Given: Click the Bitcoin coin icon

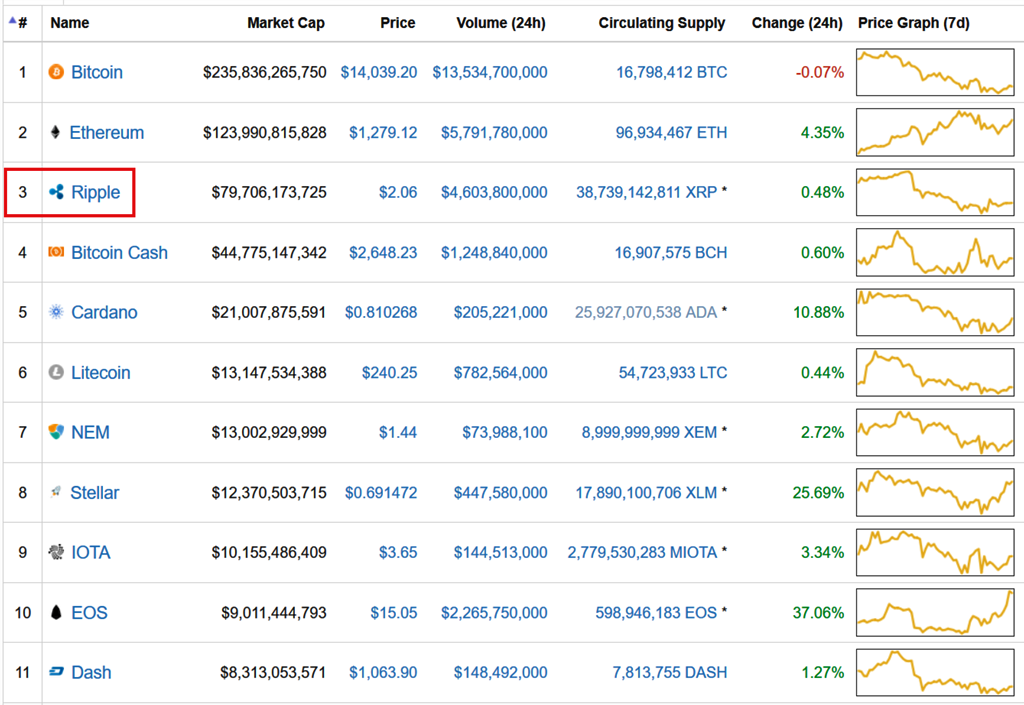Looking at the screenshot, I should (56, 72).
